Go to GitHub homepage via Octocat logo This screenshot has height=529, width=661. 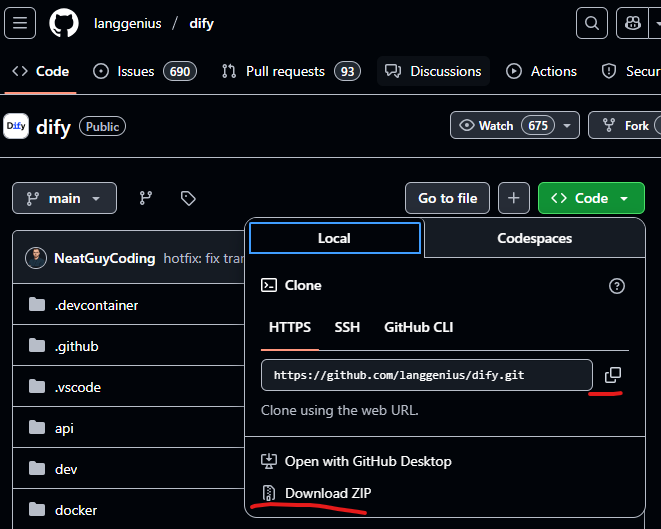[64, 23]
